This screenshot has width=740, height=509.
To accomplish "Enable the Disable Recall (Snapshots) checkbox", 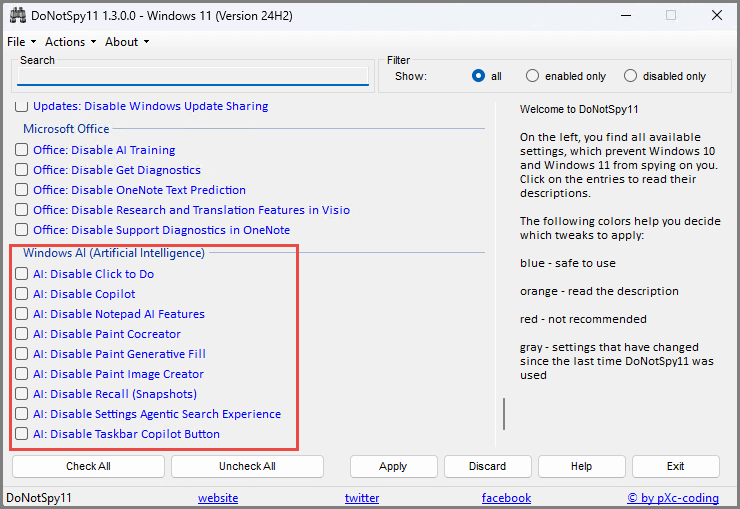I will pyautogui.click(x=22, y=394).
